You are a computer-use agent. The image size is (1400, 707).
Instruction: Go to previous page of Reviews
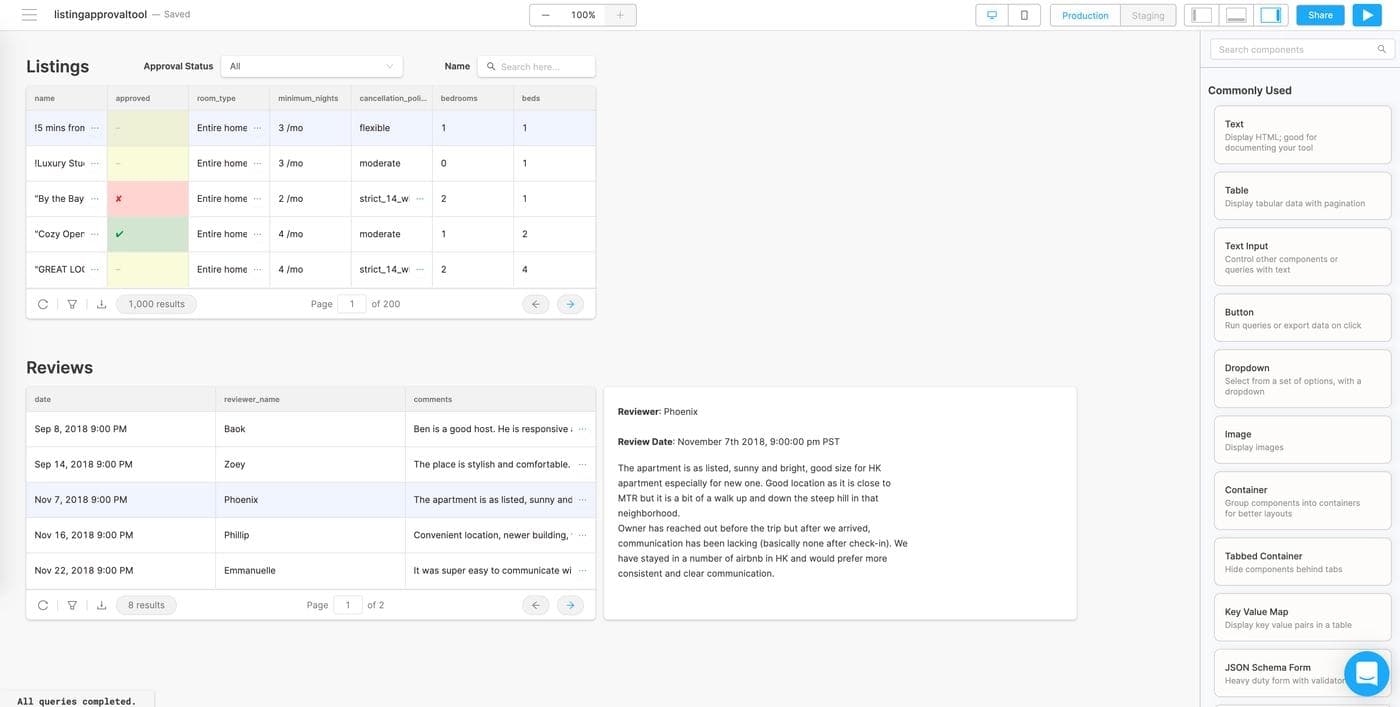pyautogui.click(x=535, y=605)
